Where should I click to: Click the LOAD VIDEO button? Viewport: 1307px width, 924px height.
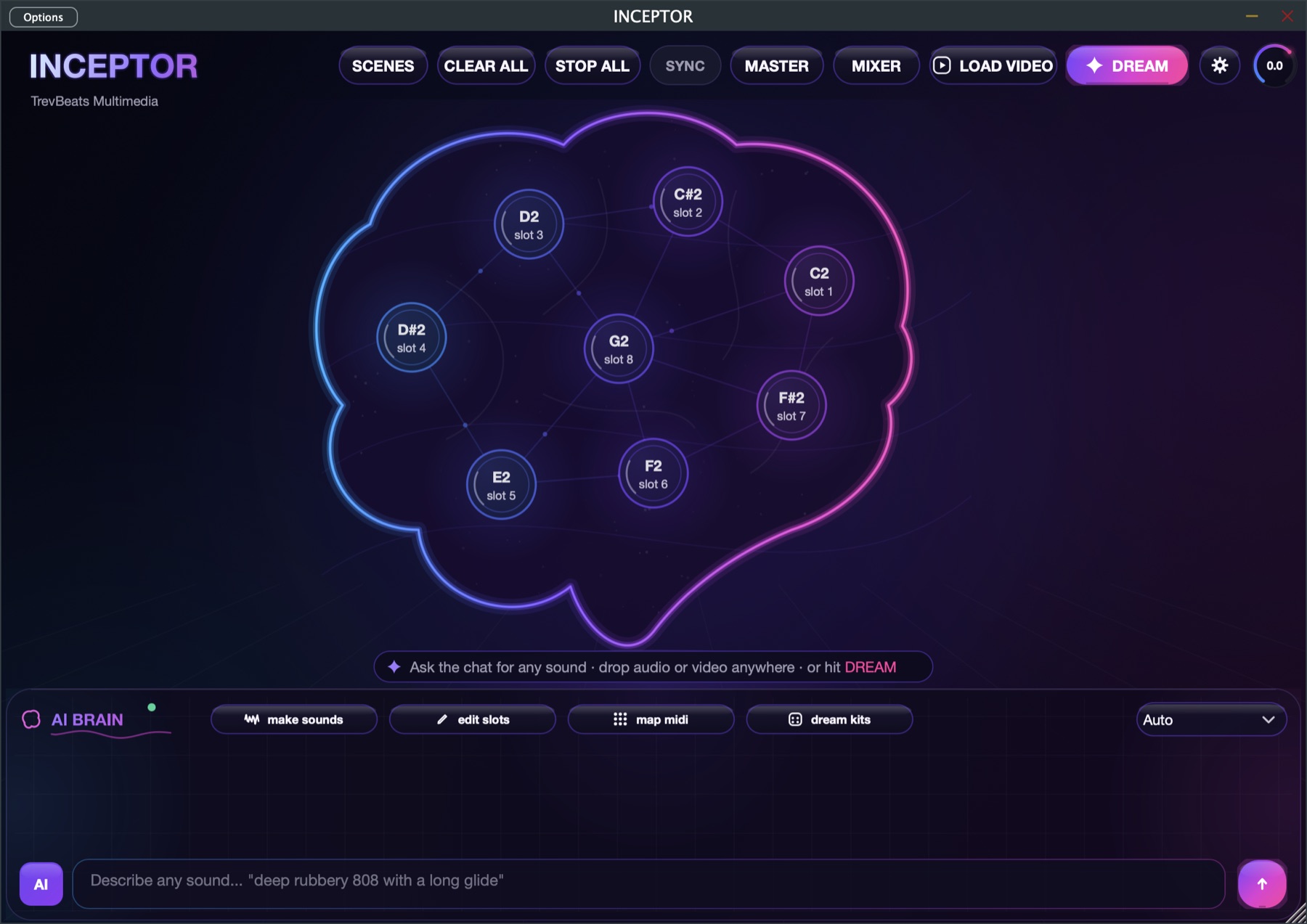pos(993,65)
